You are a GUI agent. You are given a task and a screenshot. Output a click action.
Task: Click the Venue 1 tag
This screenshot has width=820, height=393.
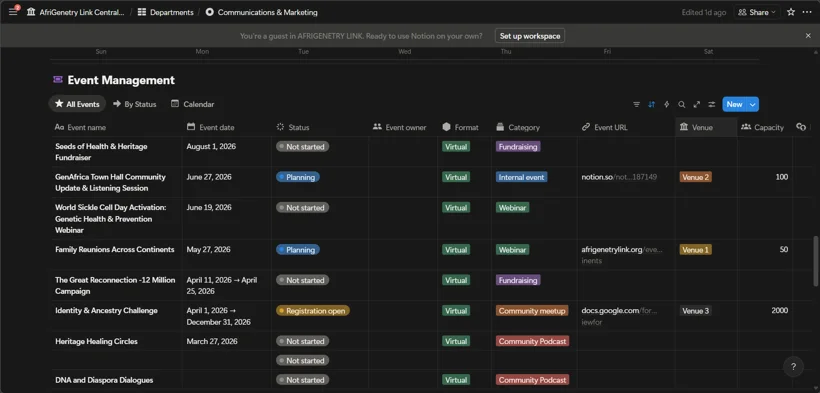coord(696,250)
